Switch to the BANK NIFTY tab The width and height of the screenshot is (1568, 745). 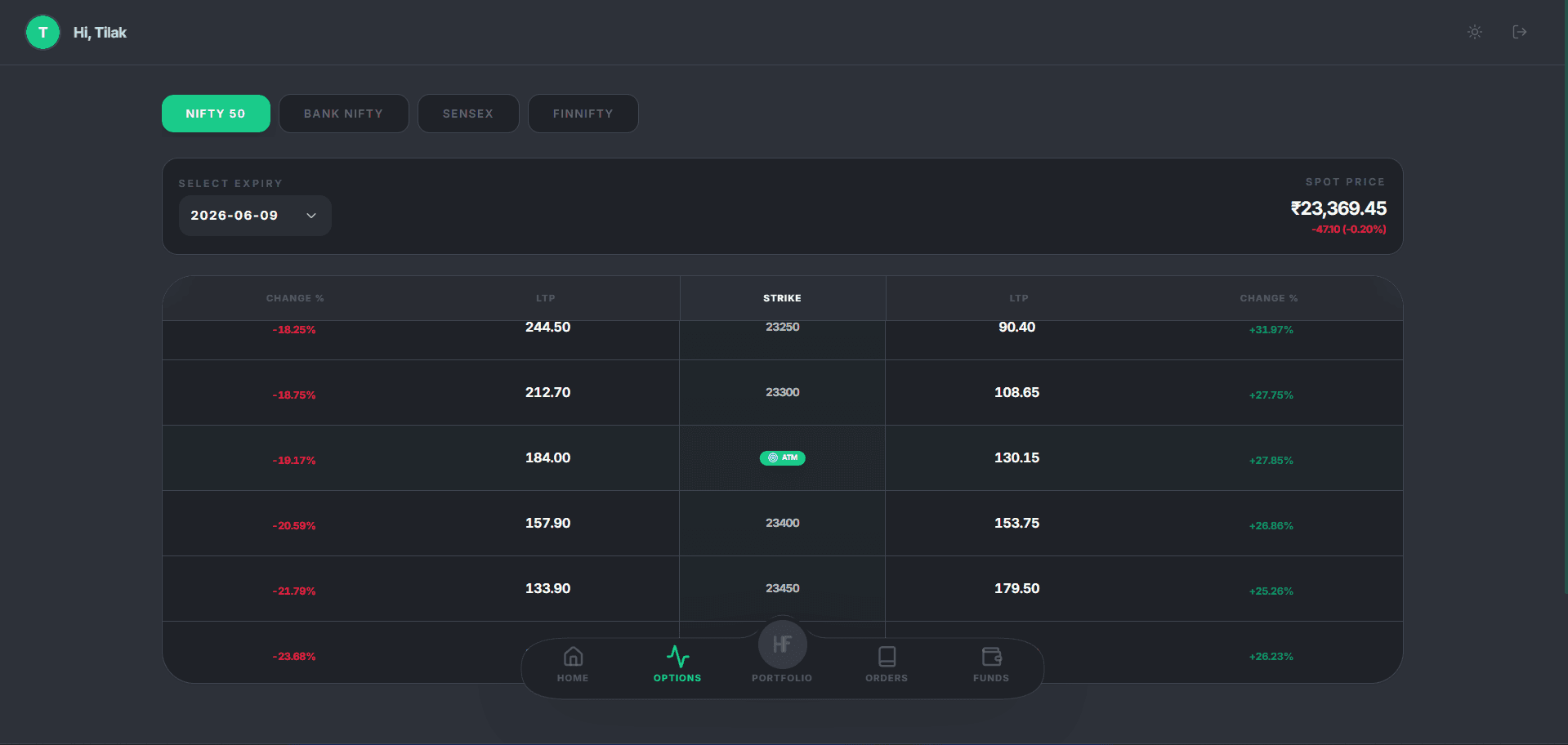click(x=343, y=114)
